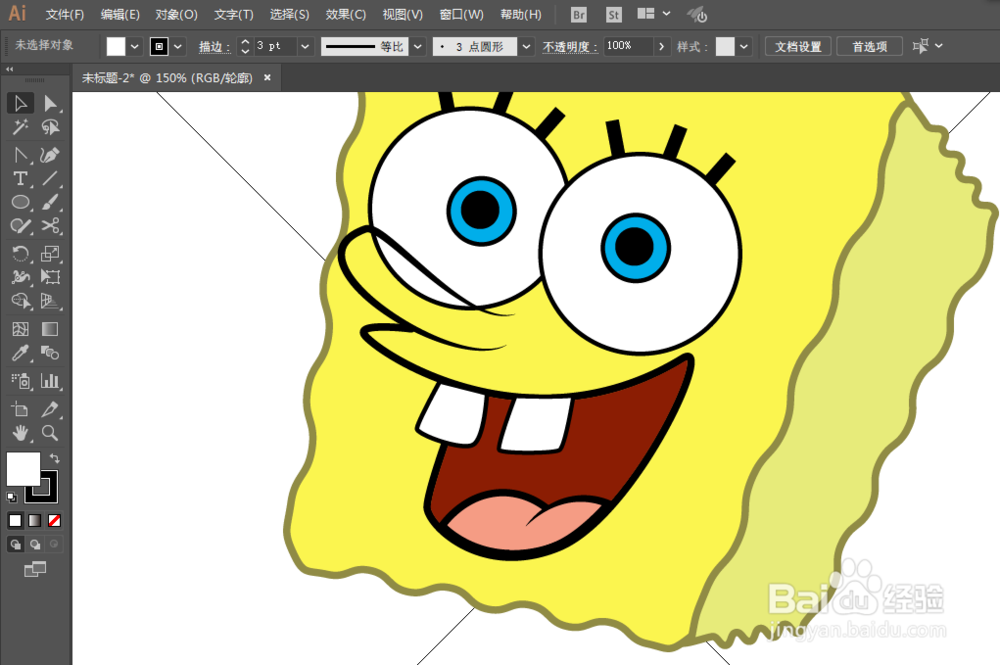Select the Selection tool (black arrow)
The image size is (1000, 665).
click(x=20, y=103)
